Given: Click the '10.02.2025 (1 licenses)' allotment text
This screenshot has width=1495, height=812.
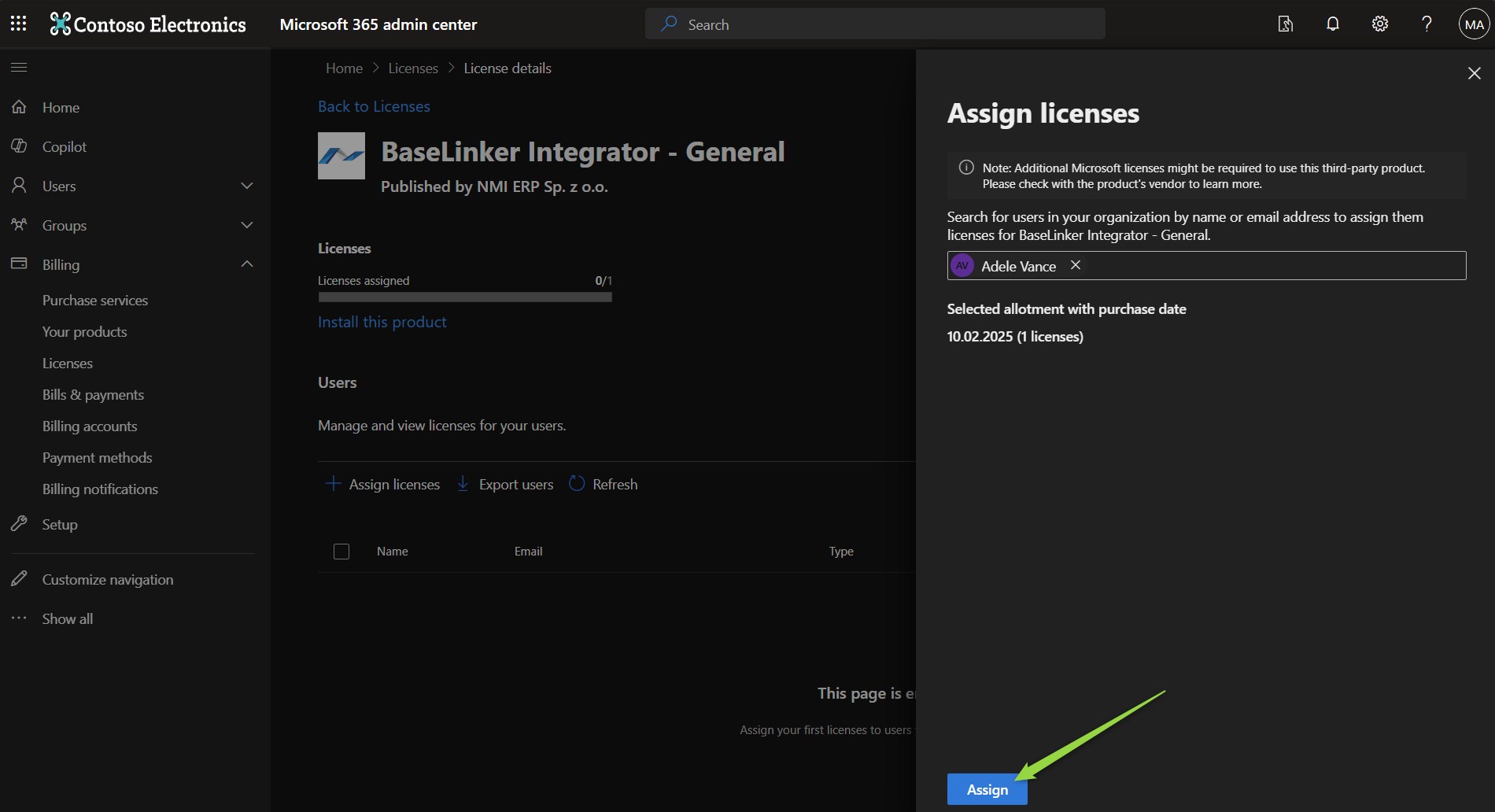Looking at the screenshot, I should (1015, 337).
